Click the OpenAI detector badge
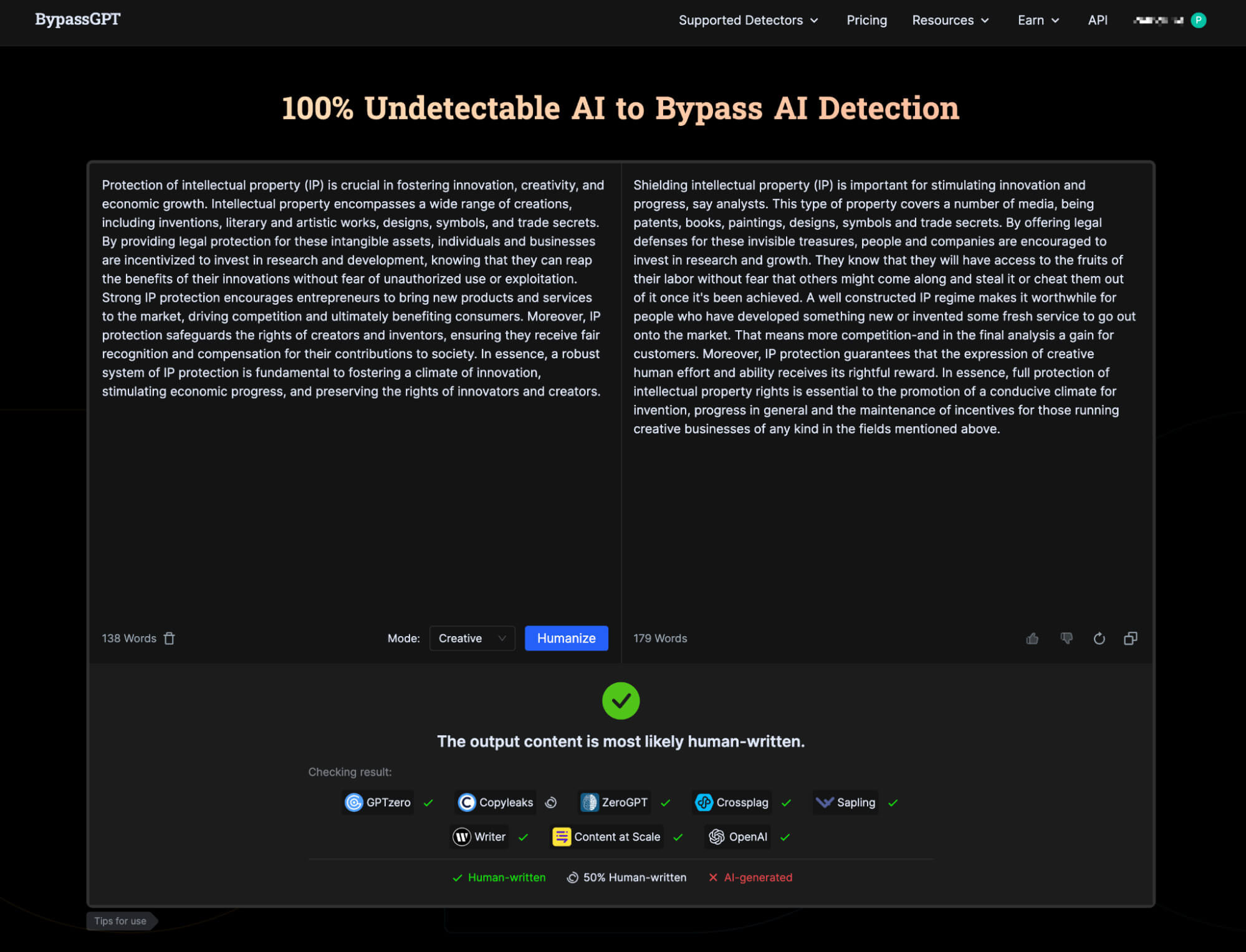 pyautogui.click(x=738, y=836)
